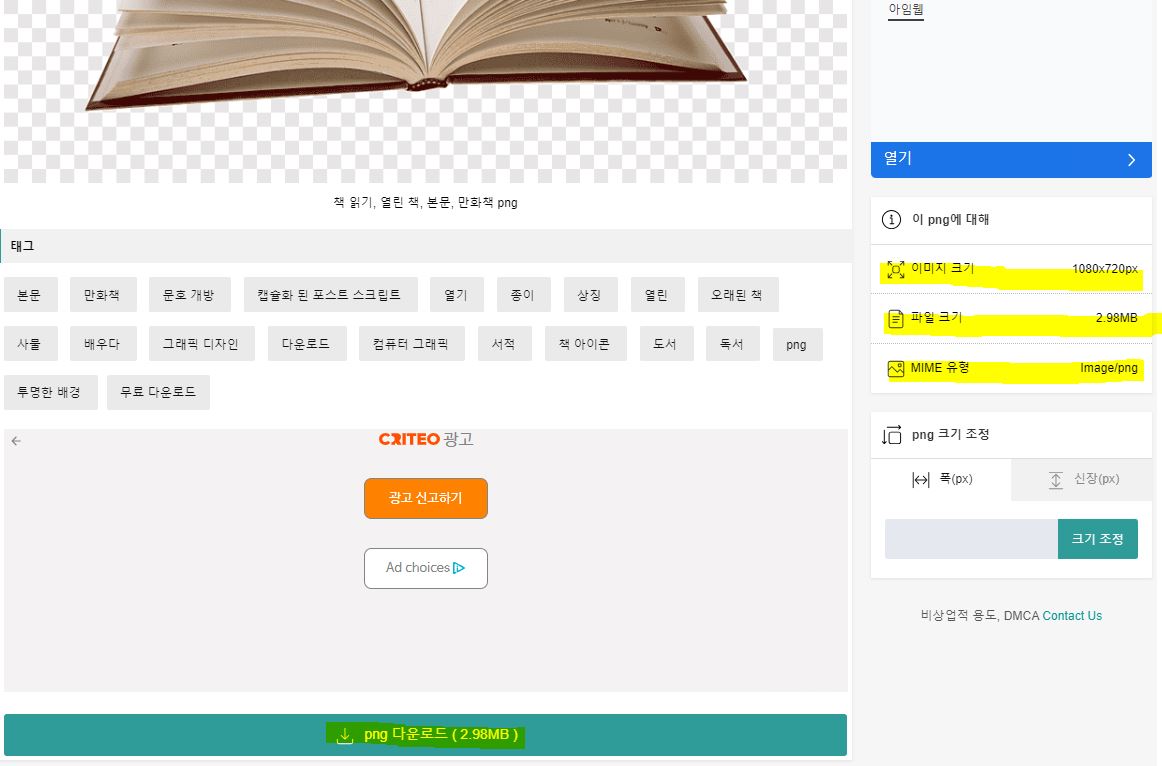Select the 폭(px) width tab

(940, 479)
